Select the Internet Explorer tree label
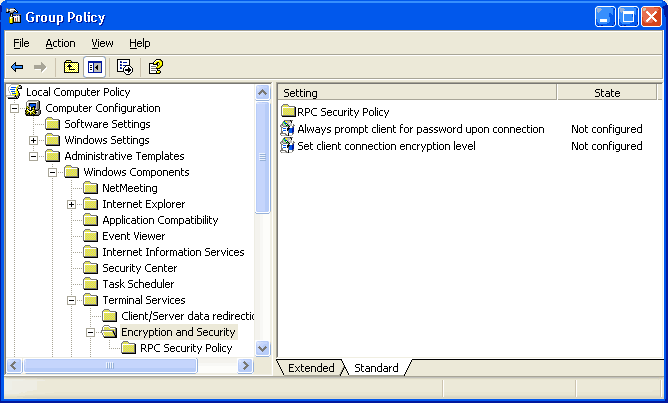Viewport: 668px width, 403px height. (x=144, y=204)
